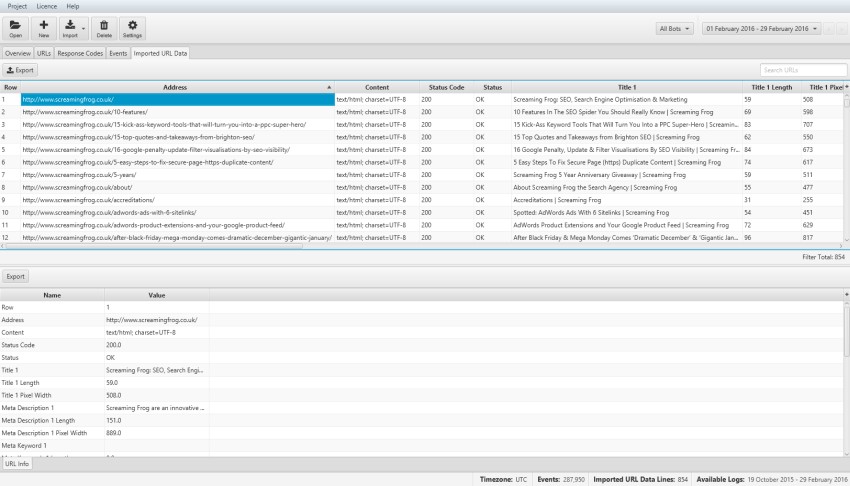Open the Licence menu

[47, 7]
